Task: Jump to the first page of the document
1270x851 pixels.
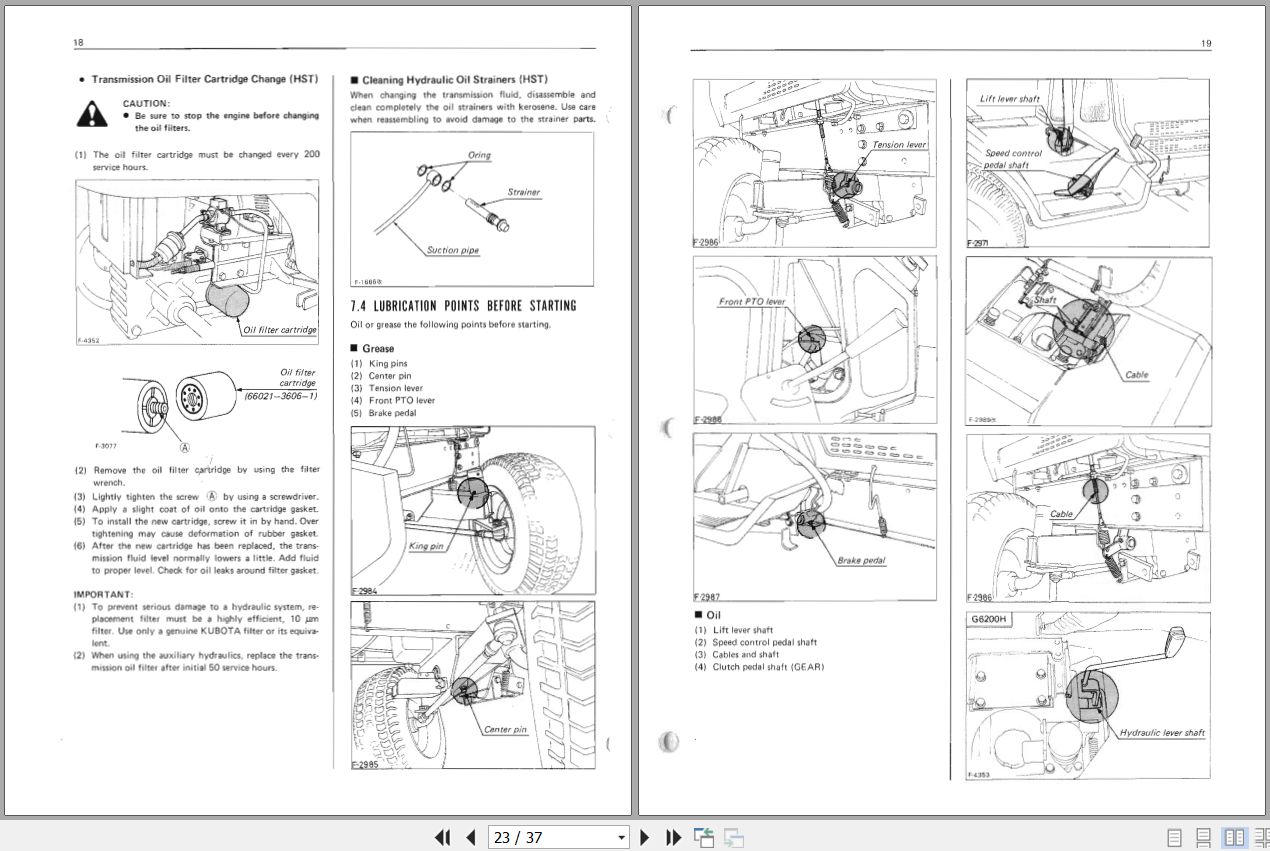Action: [443, 837]
